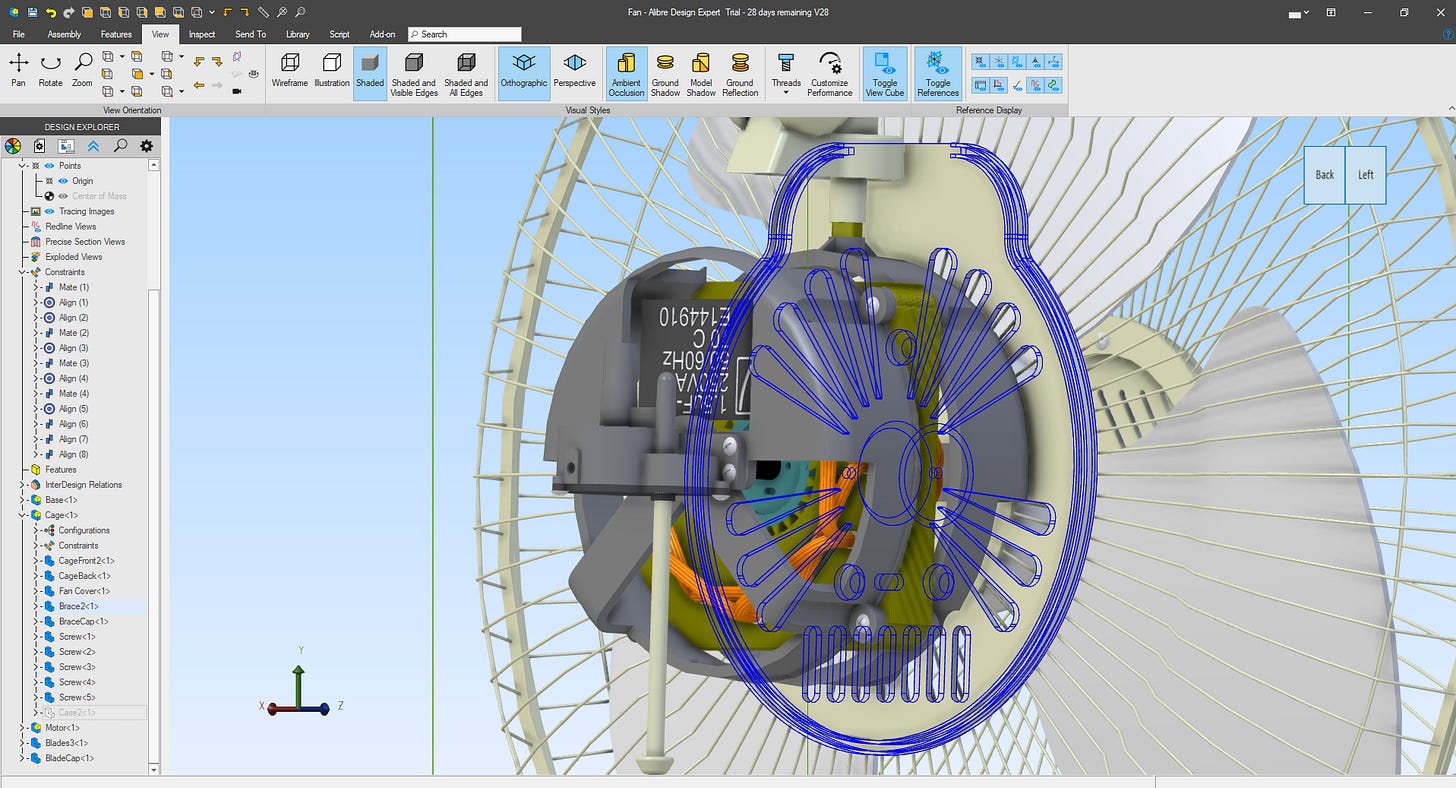This screenshot has height=788, width=1456.
Task: Enable Ground Shadow
Action: [665, 73]
